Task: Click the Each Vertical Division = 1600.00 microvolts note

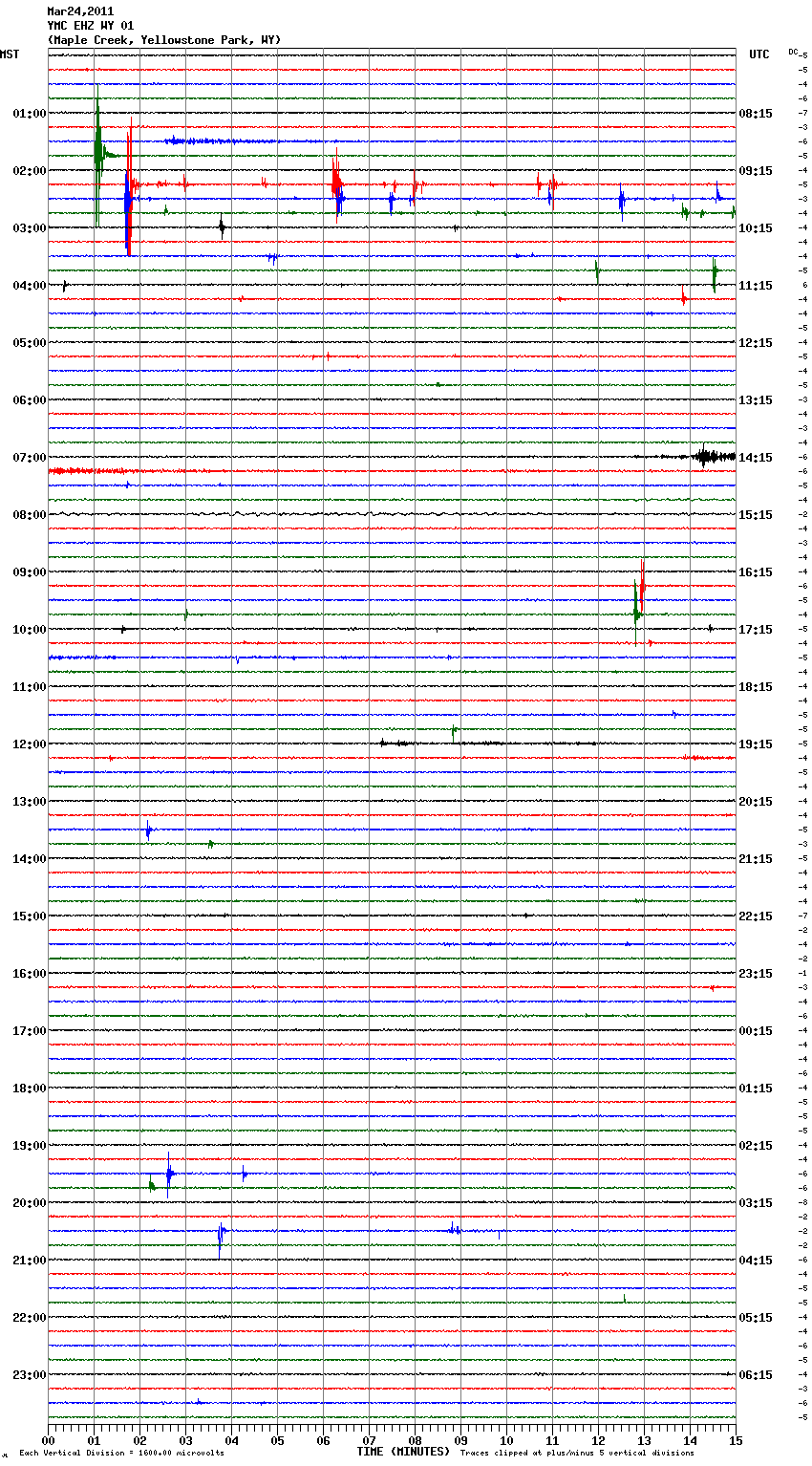Action: click(122, 1454)
